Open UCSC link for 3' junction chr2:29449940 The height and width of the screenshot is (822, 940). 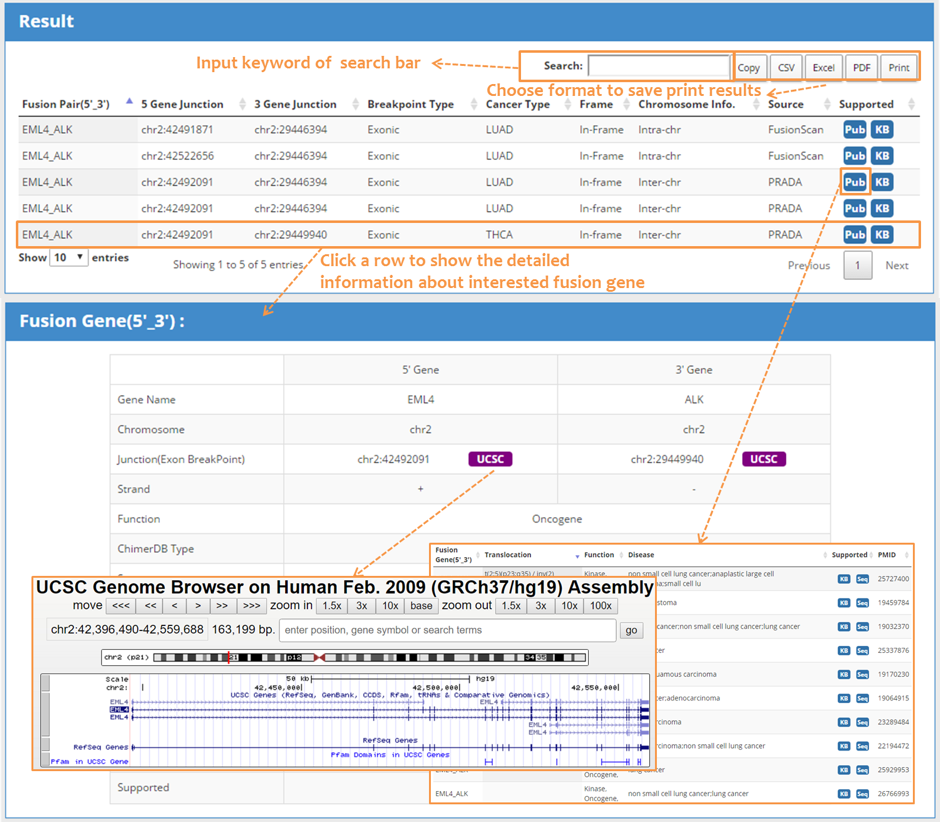pos(764,459)
